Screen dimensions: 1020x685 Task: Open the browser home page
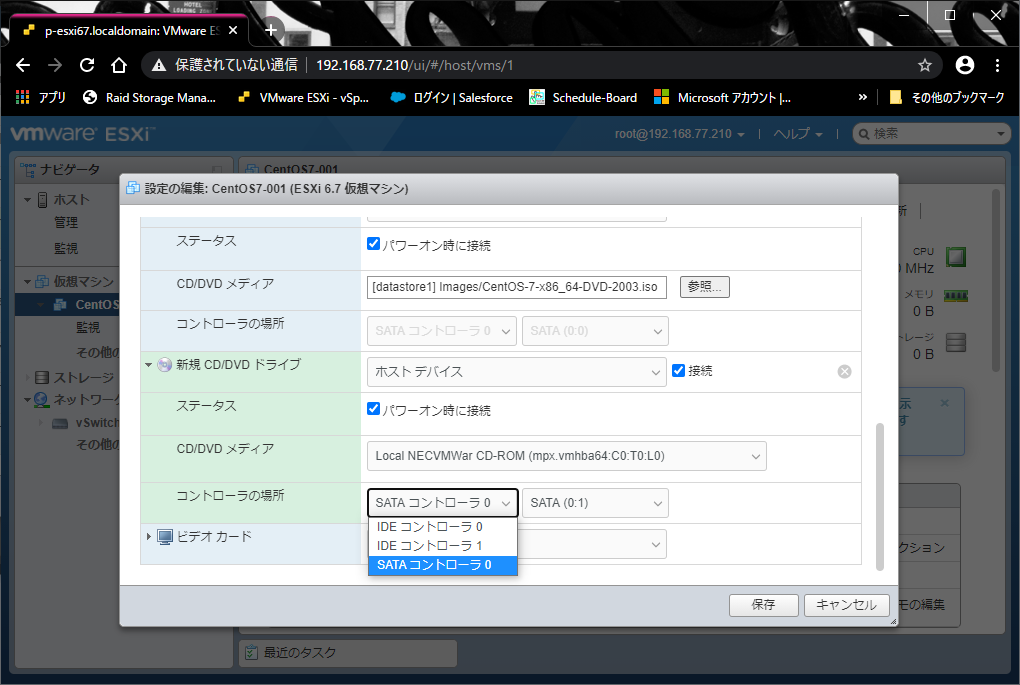coord(118,65)
